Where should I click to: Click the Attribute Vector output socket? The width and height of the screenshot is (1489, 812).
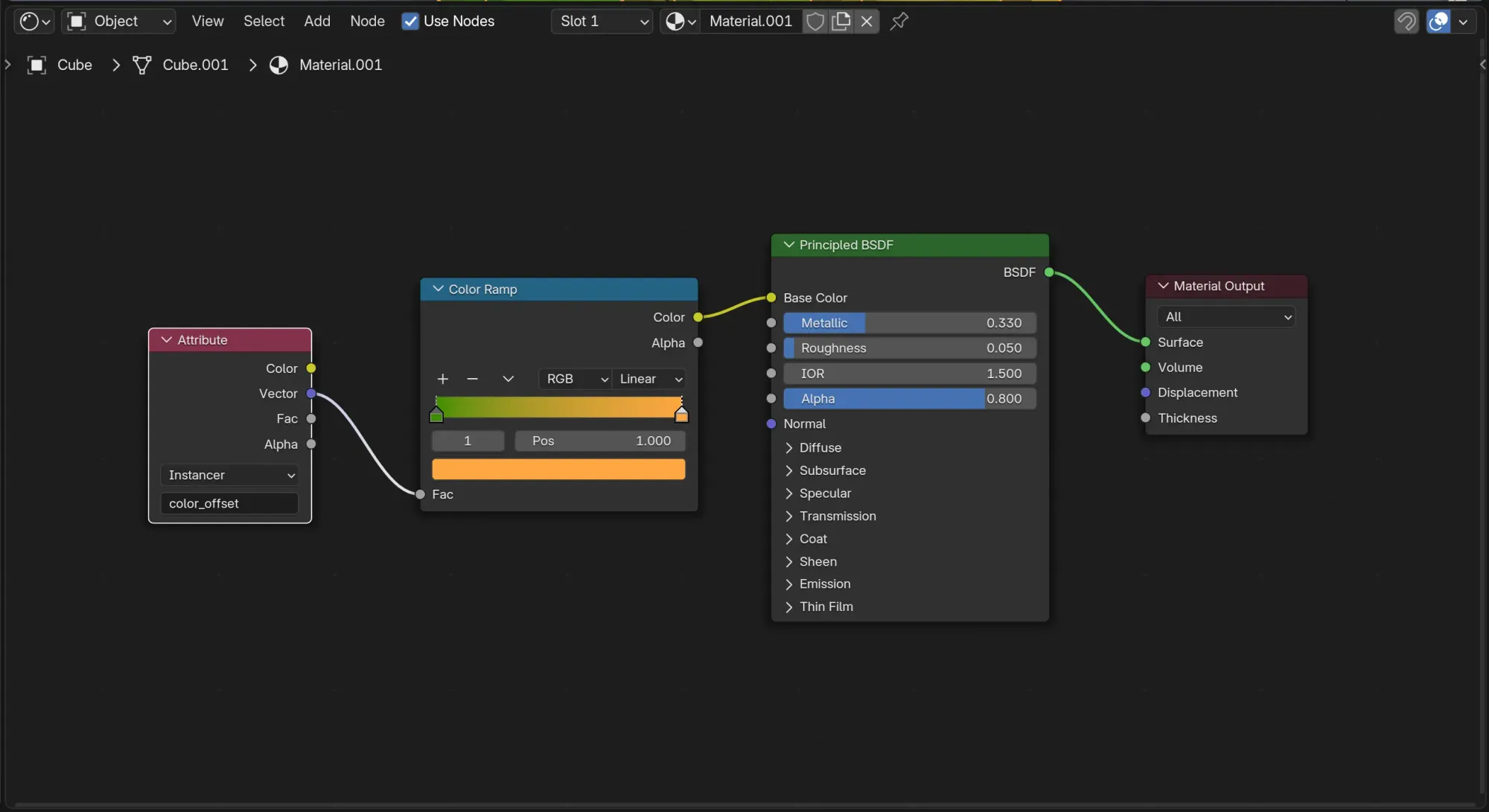coord(311,394)
